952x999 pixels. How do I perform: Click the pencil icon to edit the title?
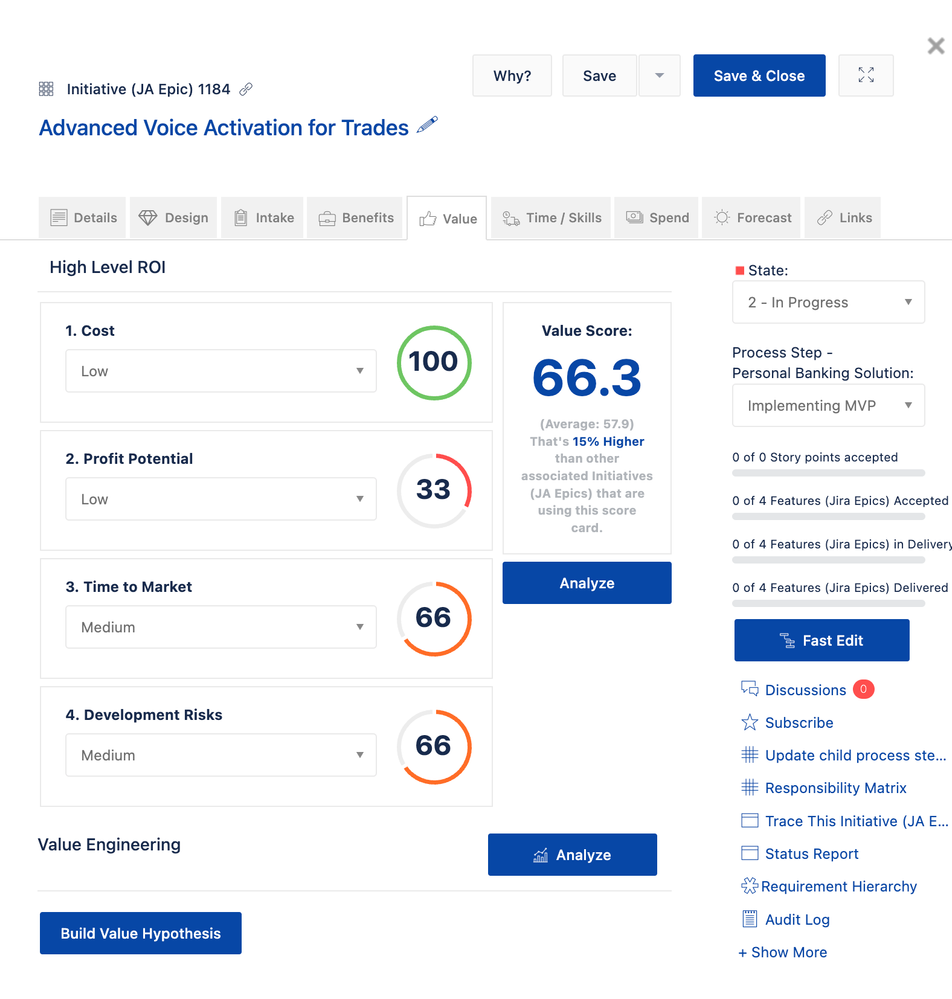pos(427,125)
